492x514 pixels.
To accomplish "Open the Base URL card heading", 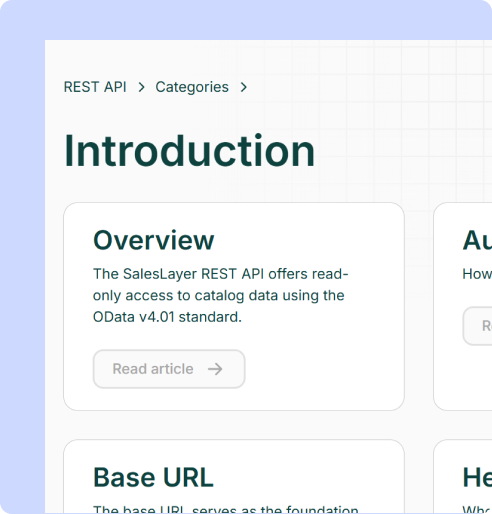I will click(153, 477).
